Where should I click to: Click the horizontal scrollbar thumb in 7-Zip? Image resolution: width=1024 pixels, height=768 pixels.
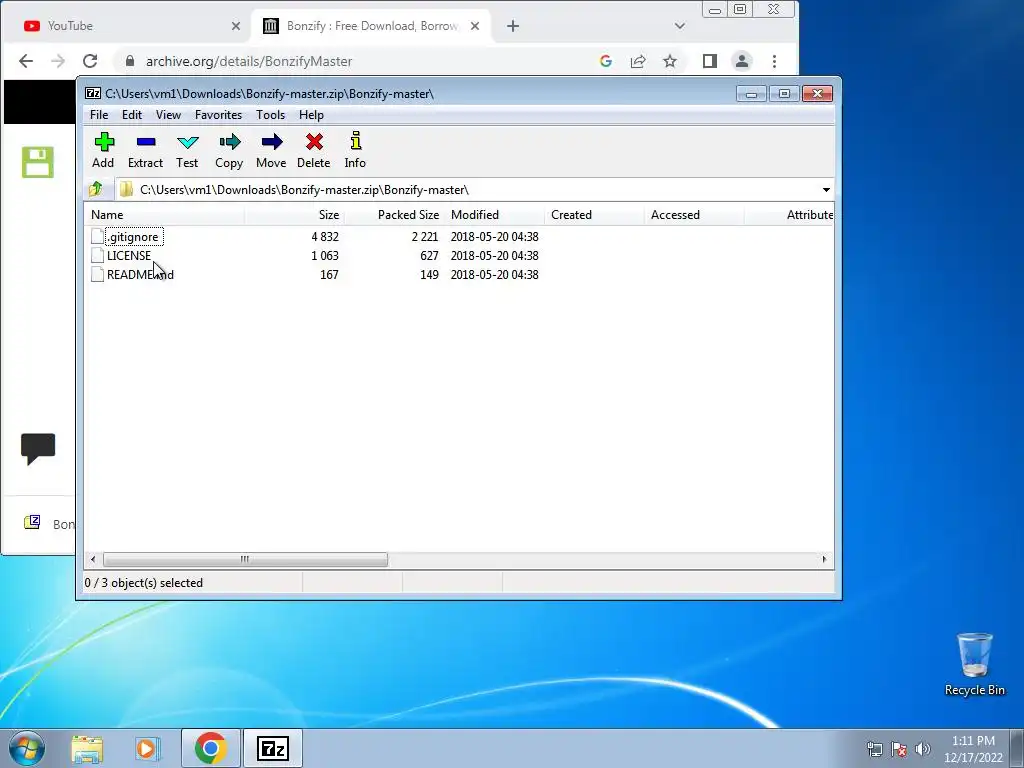[x=246, y=560]
